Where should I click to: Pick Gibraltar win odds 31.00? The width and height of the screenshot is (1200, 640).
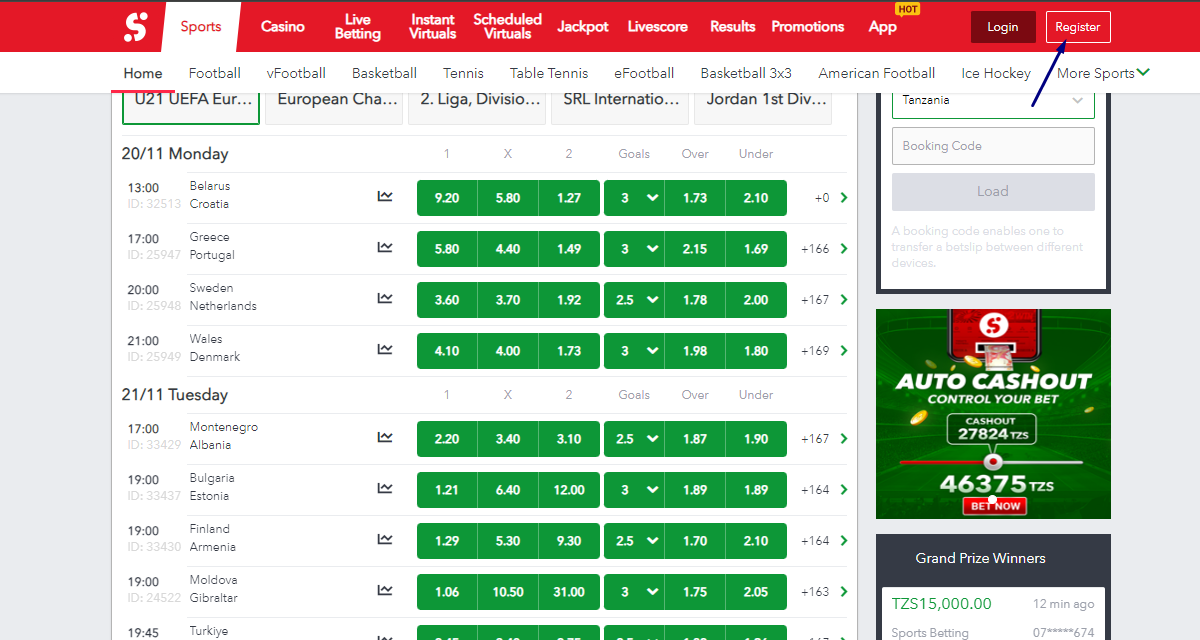click(569, 592)
